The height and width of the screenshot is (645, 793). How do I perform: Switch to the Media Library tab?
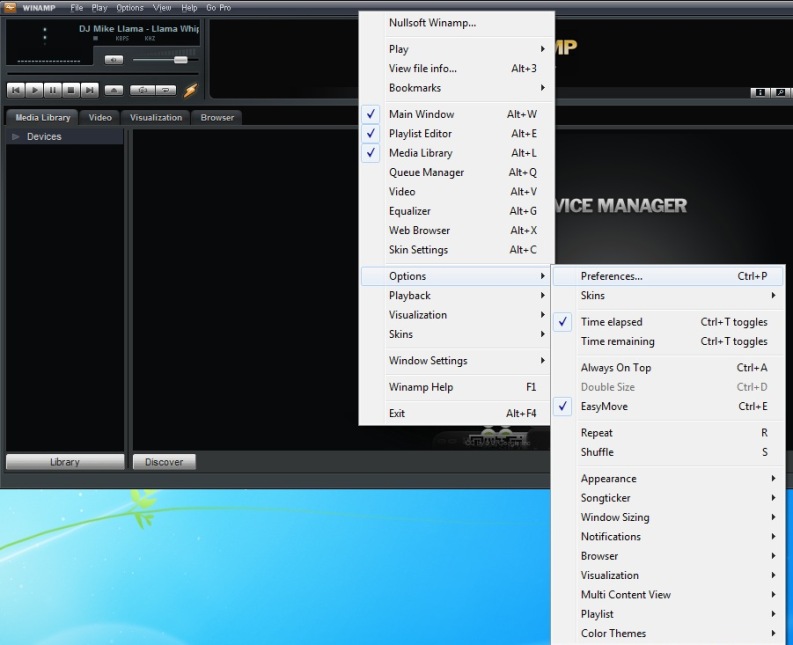click(42, 117)
